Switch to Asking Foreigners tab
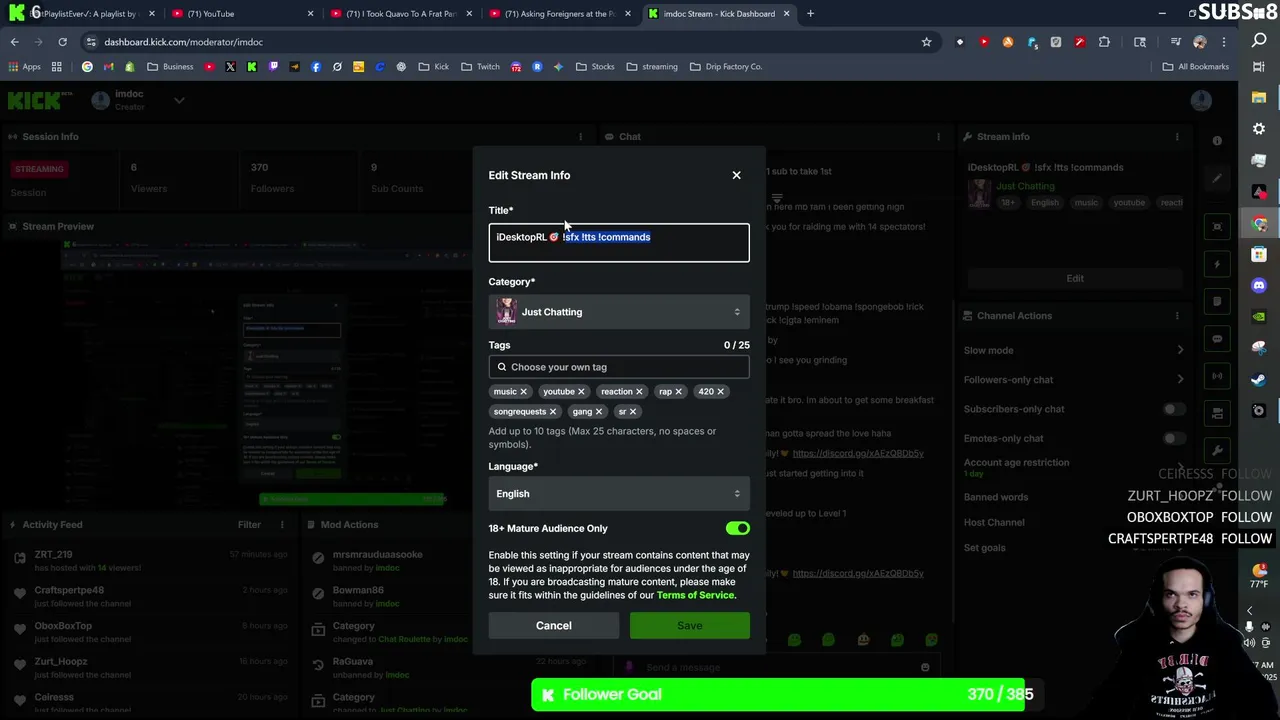This screenshot has width=1280, height=720. point(560,14)
